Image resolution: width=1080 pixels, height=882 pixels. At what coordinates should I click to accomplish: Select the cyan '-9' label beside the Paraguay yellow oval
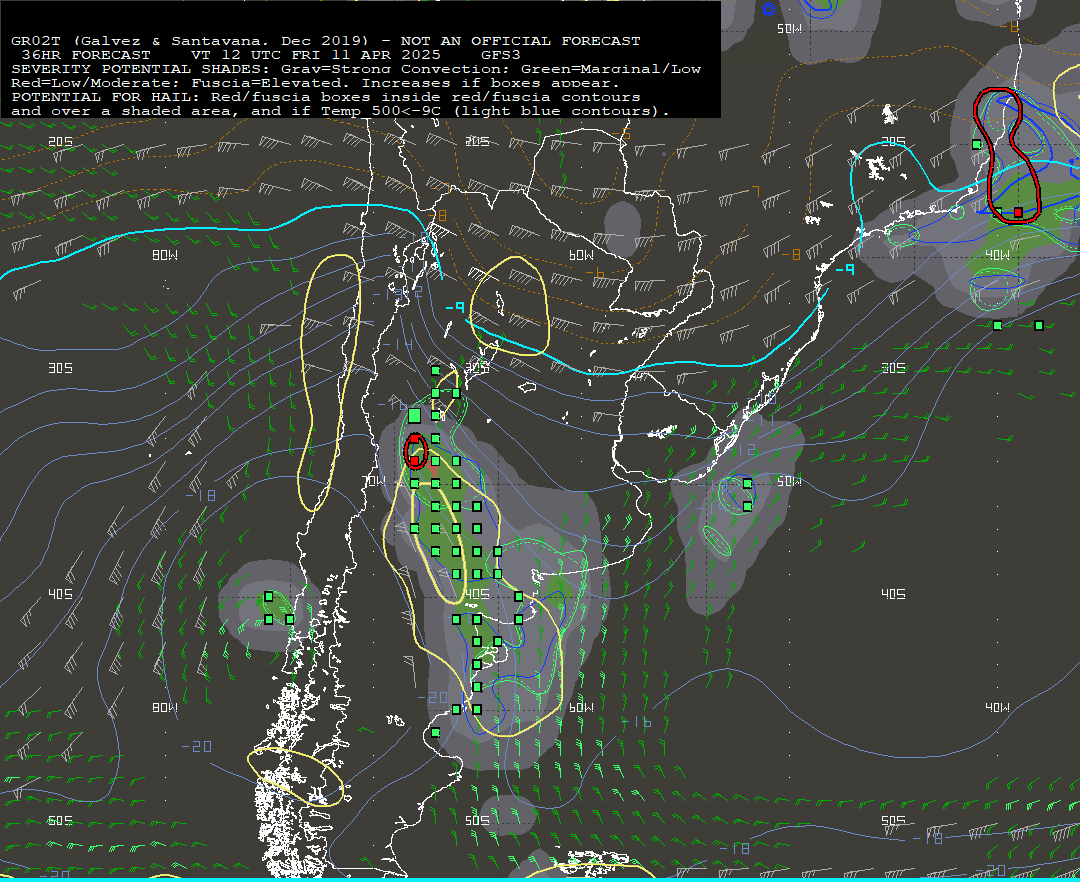pyautogui.click(x=455, y=308)
